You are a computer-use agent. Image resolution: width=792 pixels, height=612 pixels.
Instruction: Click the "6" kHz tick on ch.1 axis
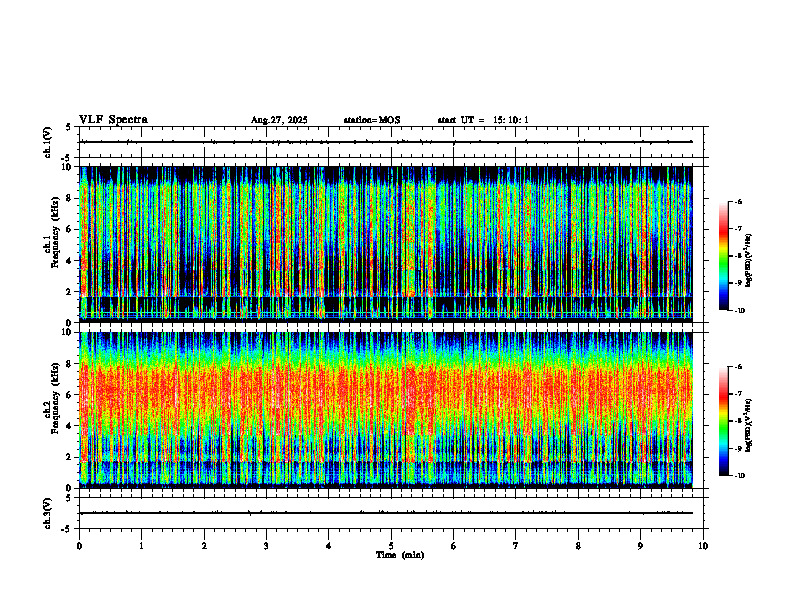pos(69,229)
